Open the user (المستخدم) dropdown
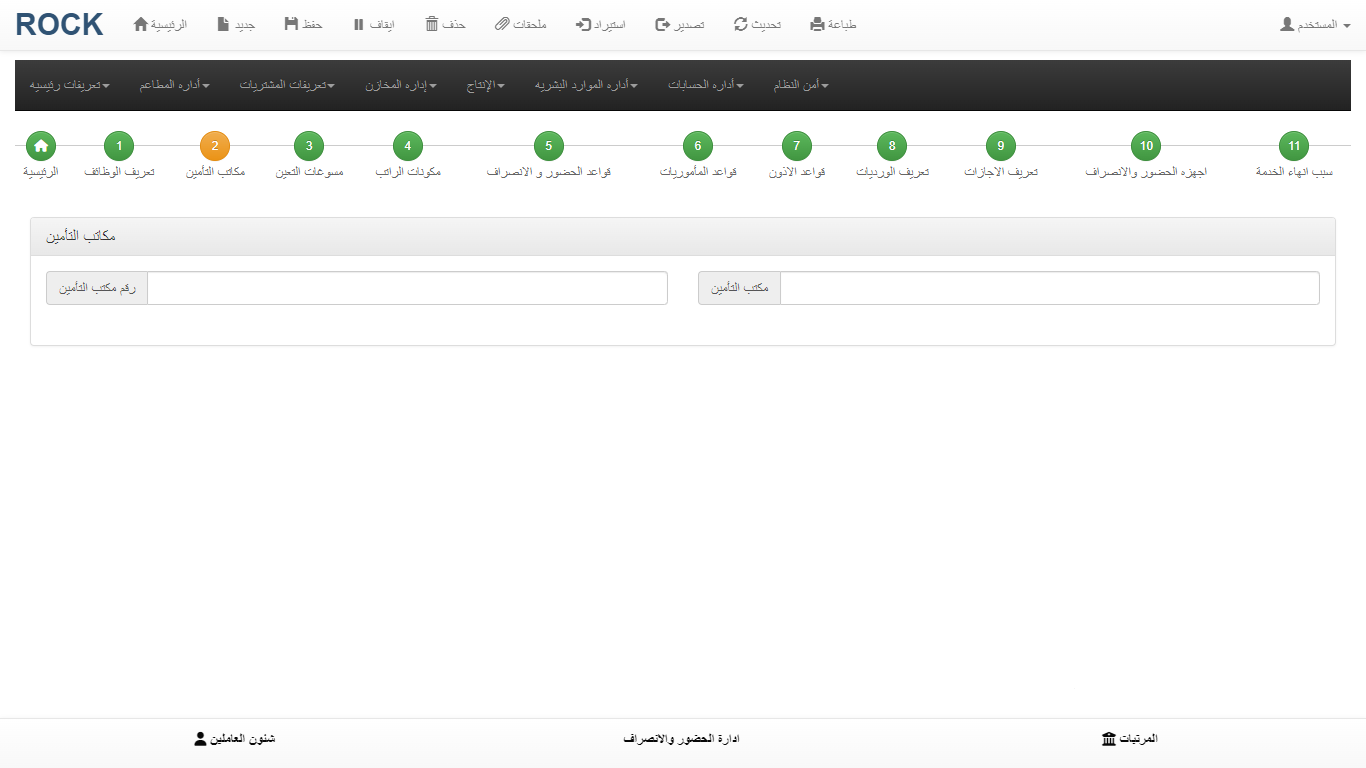 [1315, 24]
